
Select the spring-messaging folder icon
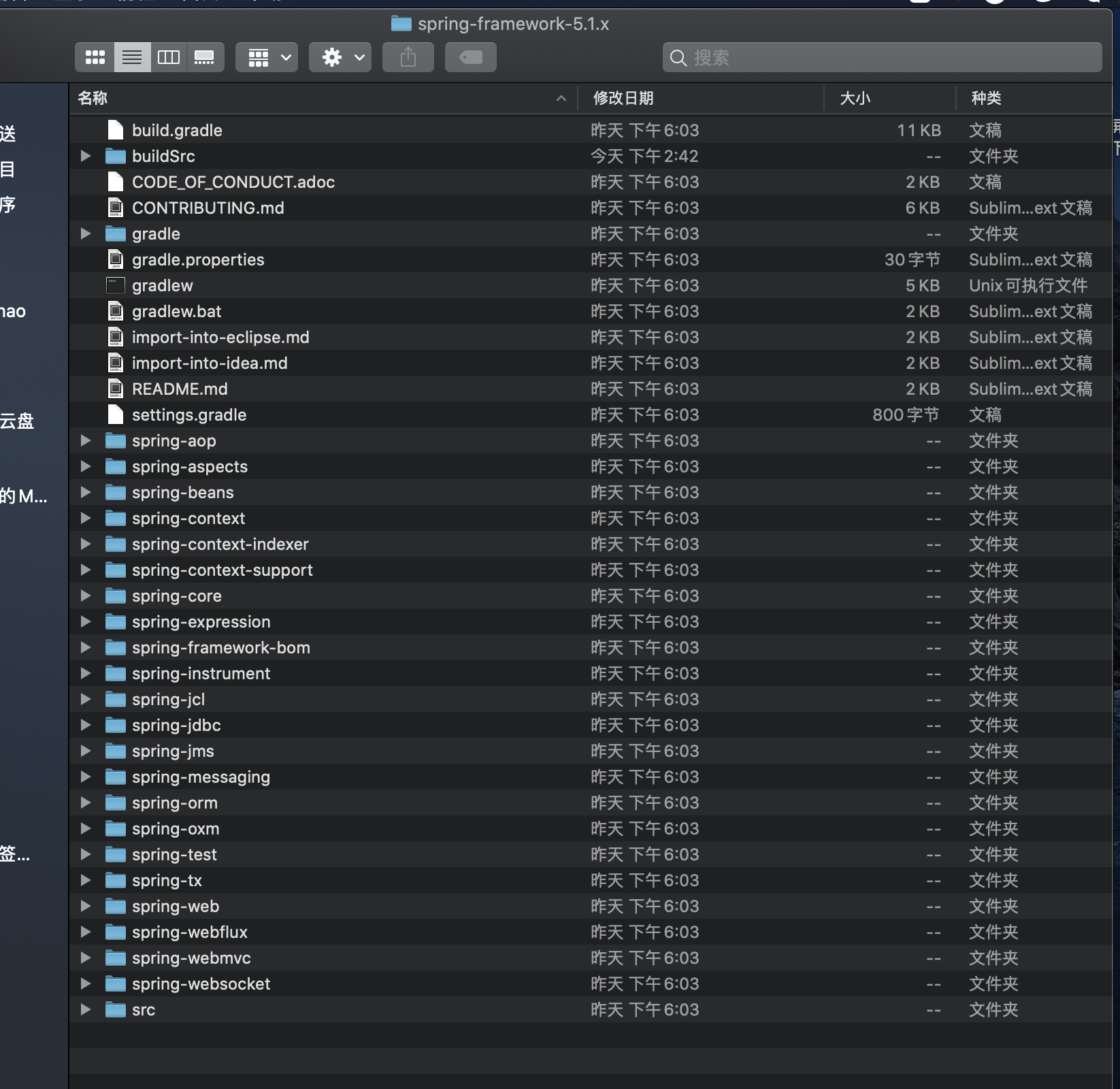116,777
